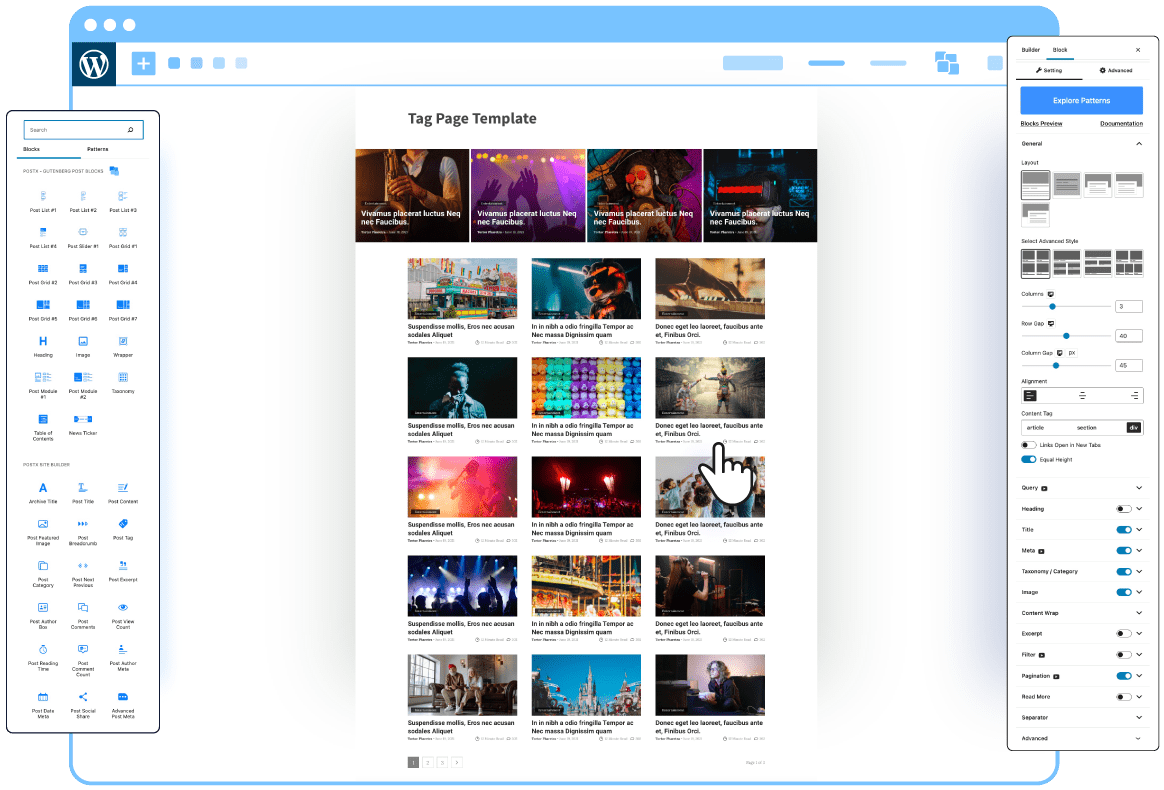This screenshot has height=790, width=1164.
Task: Insert the Image block
Action: [x=83, y=347]
